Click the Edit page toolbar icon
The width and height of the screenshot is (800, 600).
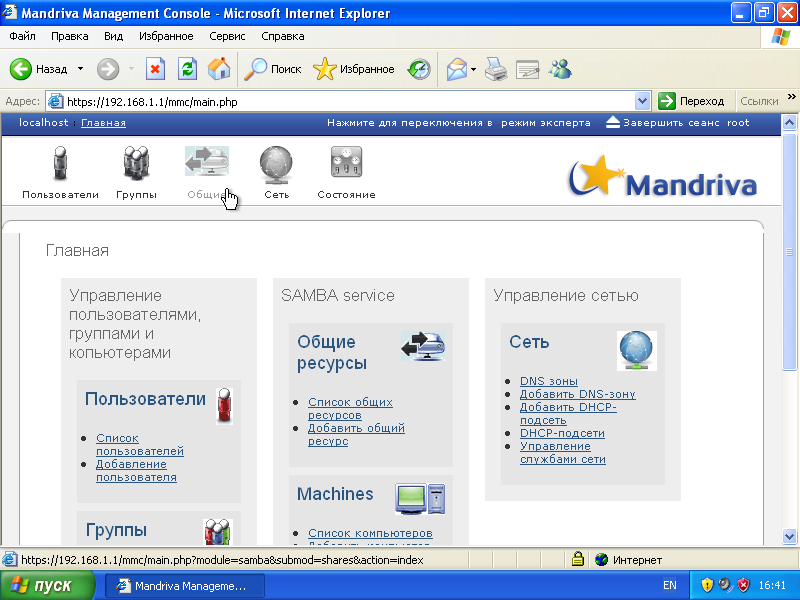click(x=528, y=69)
